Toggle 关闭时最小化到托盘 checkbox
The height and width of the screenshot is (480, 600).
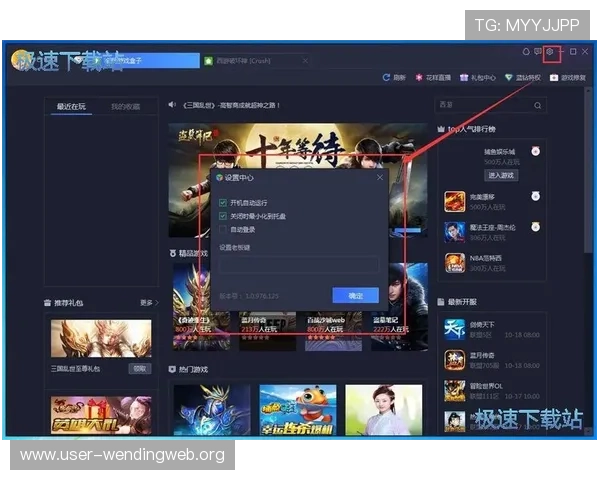point(223,216)
